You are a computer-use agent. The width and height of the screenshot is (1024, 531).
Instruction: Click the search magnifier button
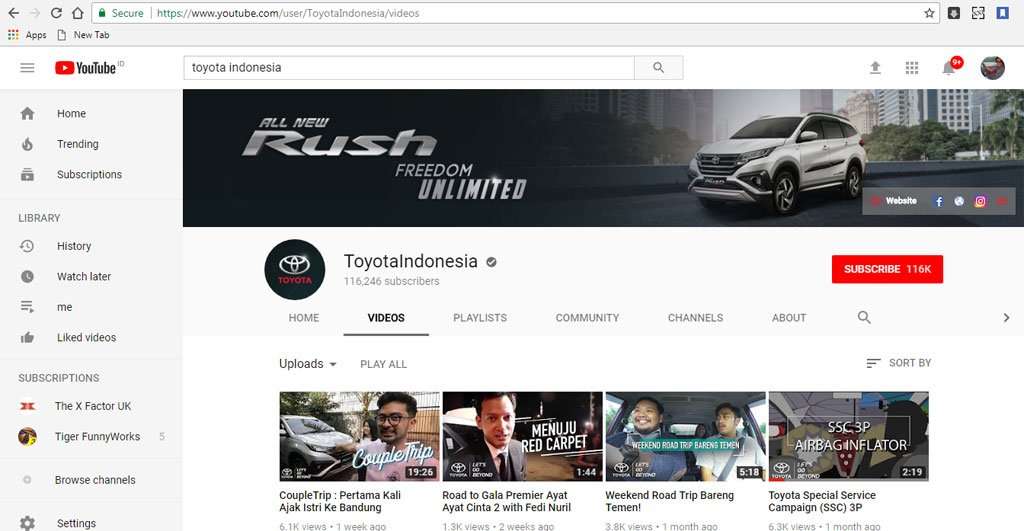(658, 67)
